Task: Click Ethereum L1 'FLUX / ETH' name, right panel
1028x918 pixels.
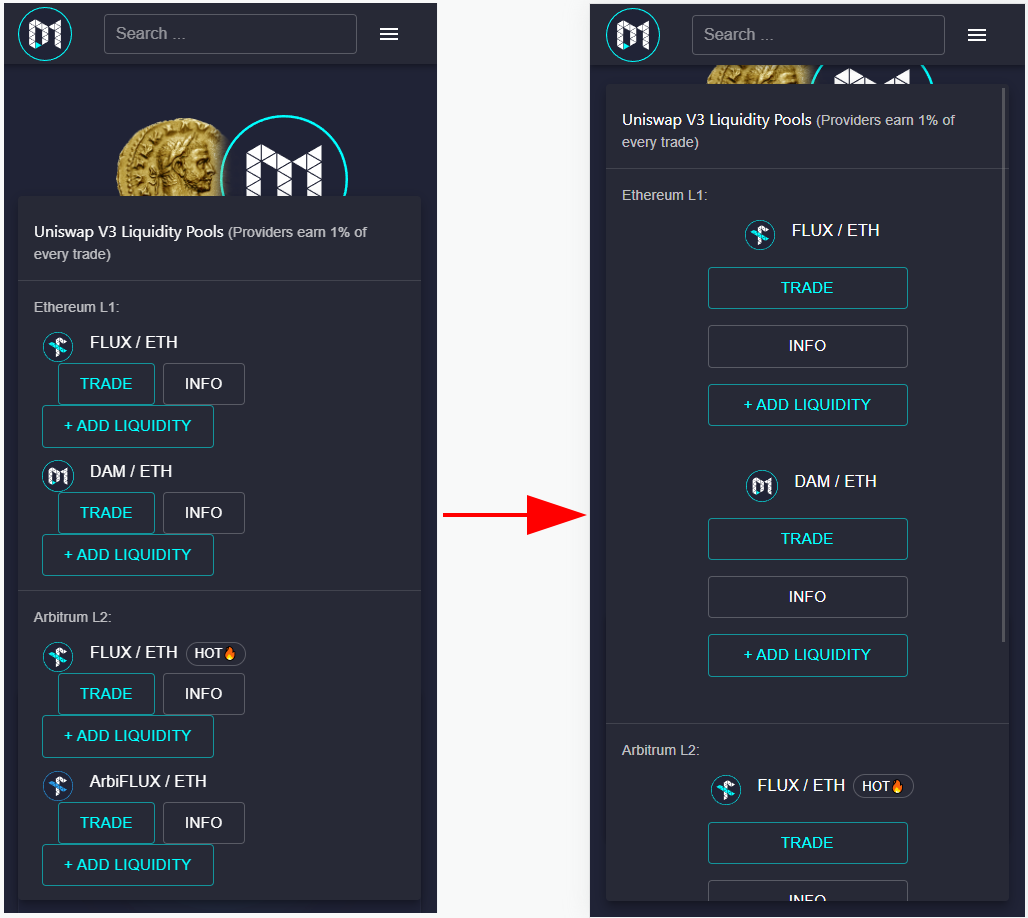Action: click(x=836, y=231)
